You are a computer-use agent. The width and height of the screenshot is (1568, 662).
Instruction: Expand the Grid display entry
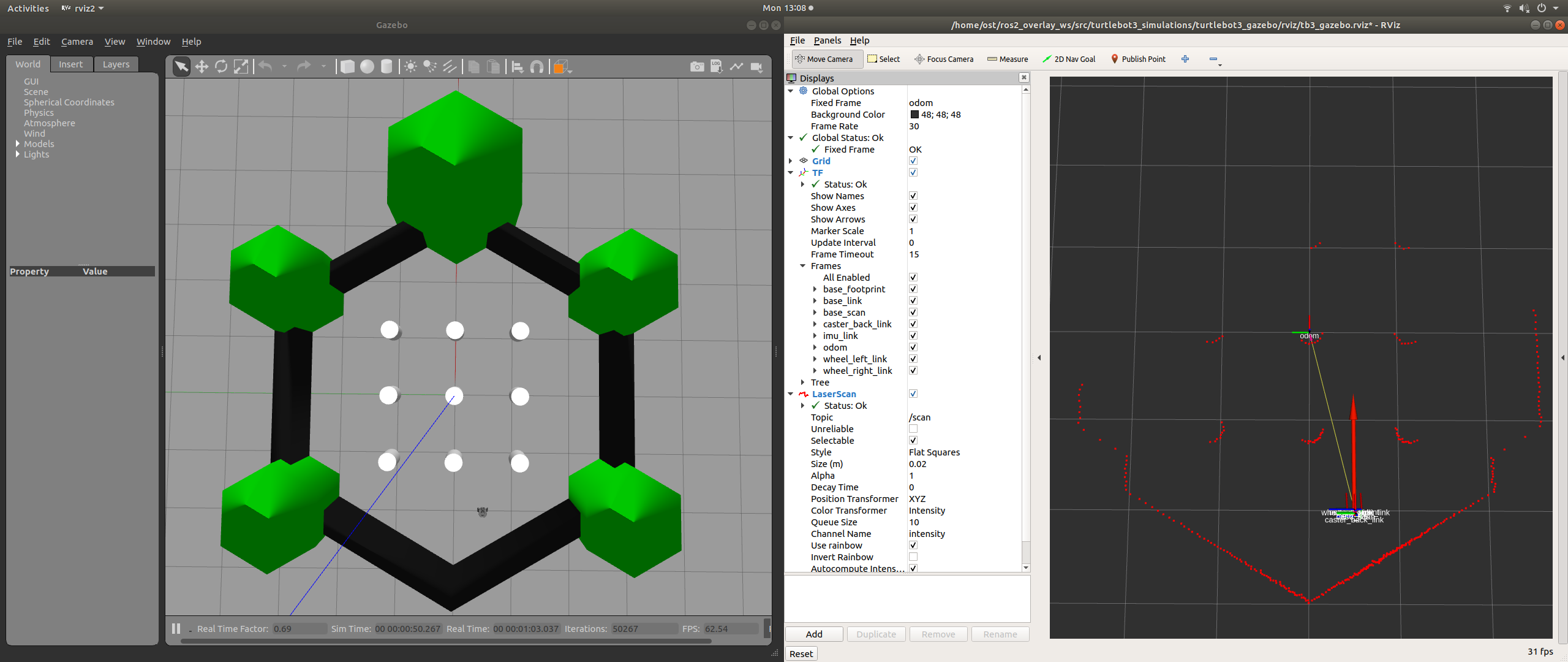[x=791, y=161]
